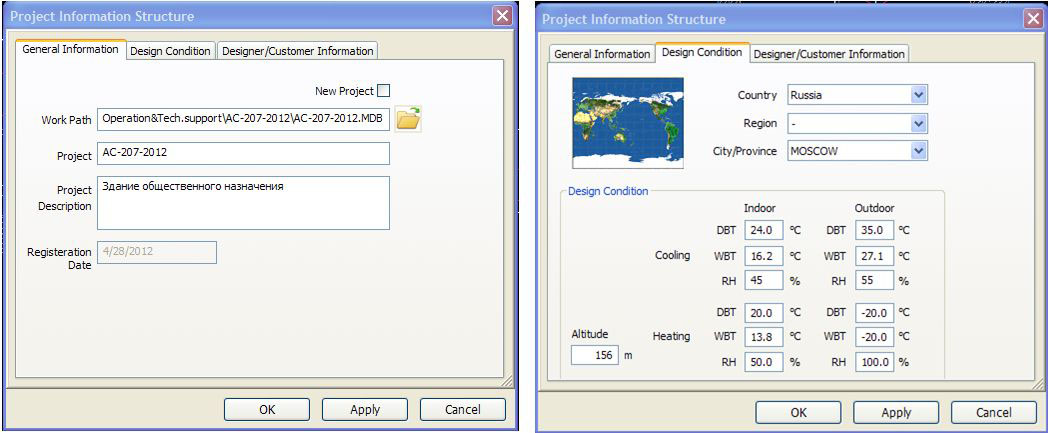Switch to Designer/Customer Information tab beside the world map dialog
Viewport: 1048px width, 433px height.
click(829, 54)
